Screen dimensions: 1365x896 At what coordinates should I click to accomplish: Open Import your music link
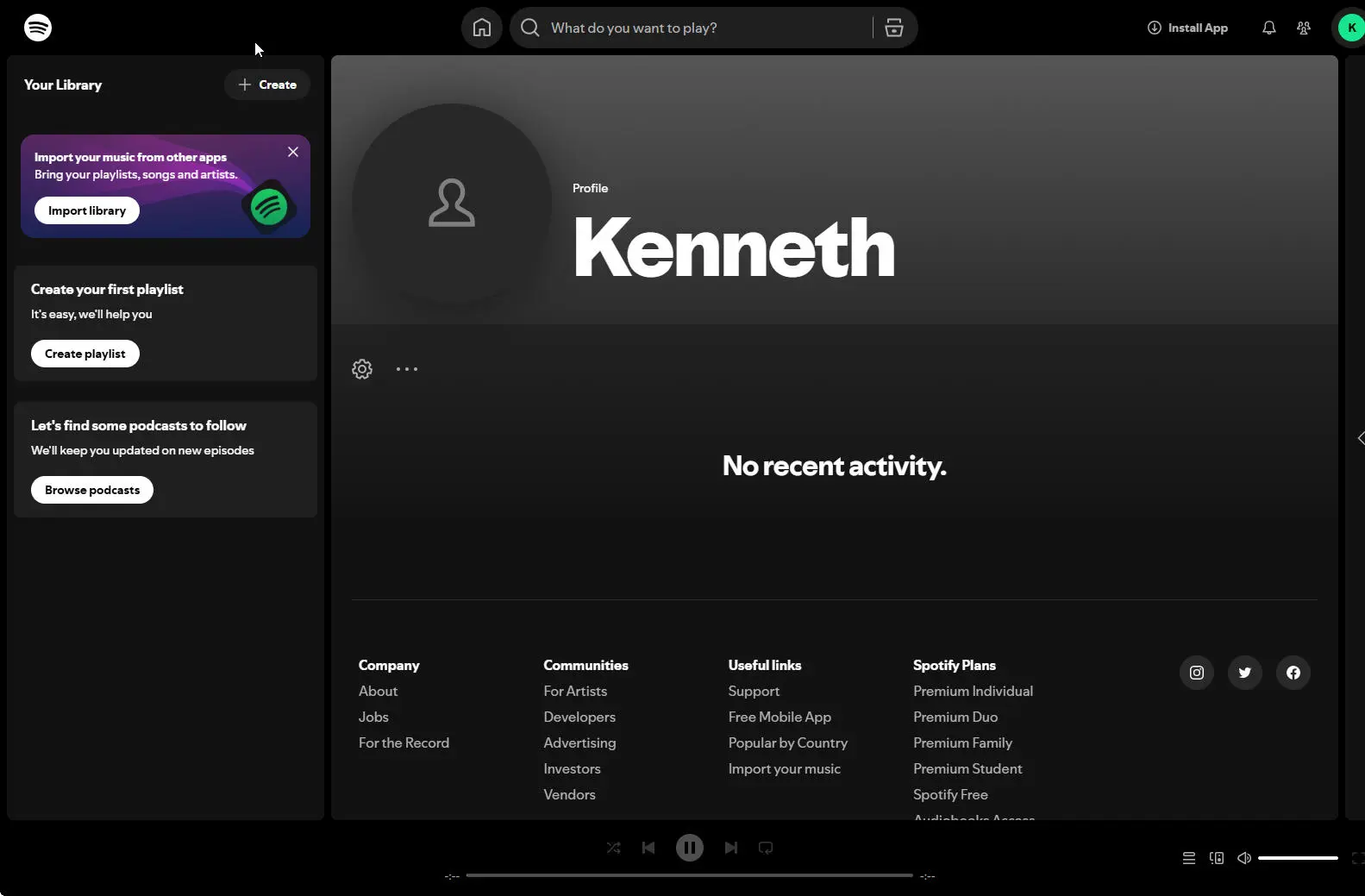(785, 769)
